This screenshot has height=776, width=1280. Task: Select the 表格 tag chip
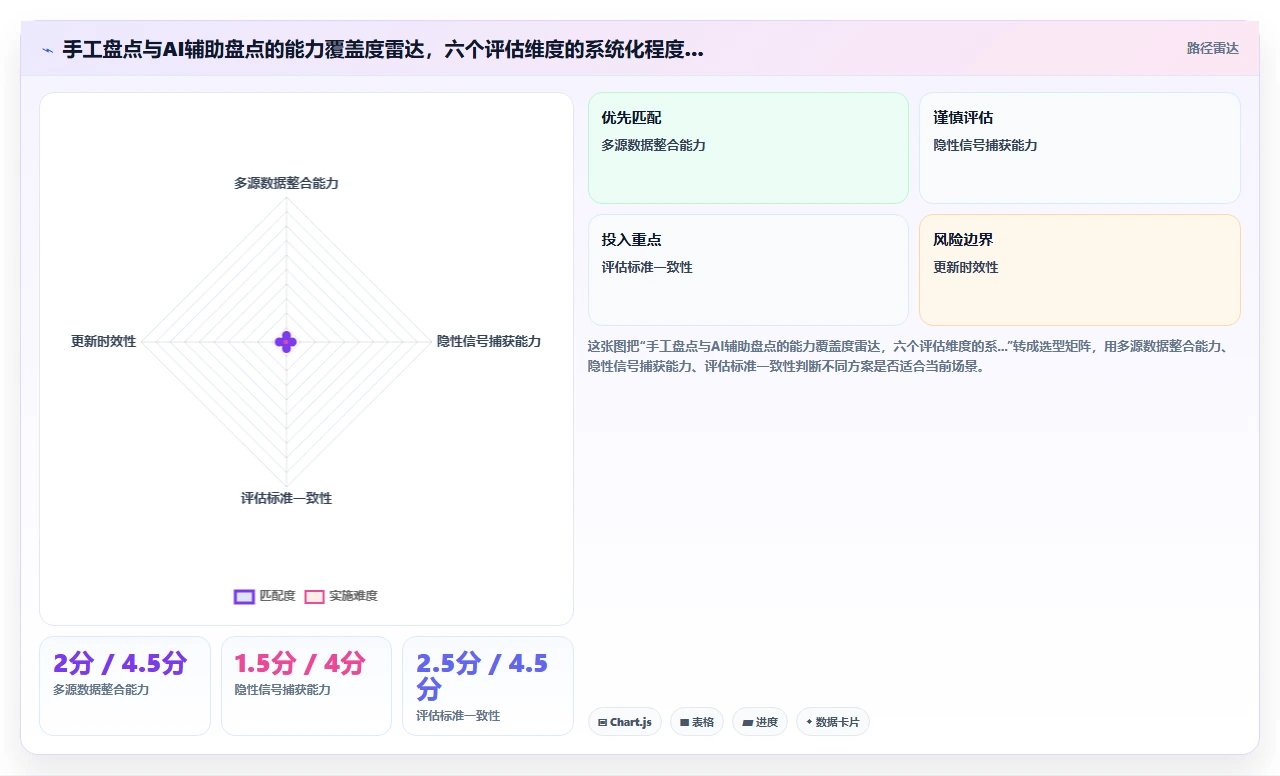point(697,722)
